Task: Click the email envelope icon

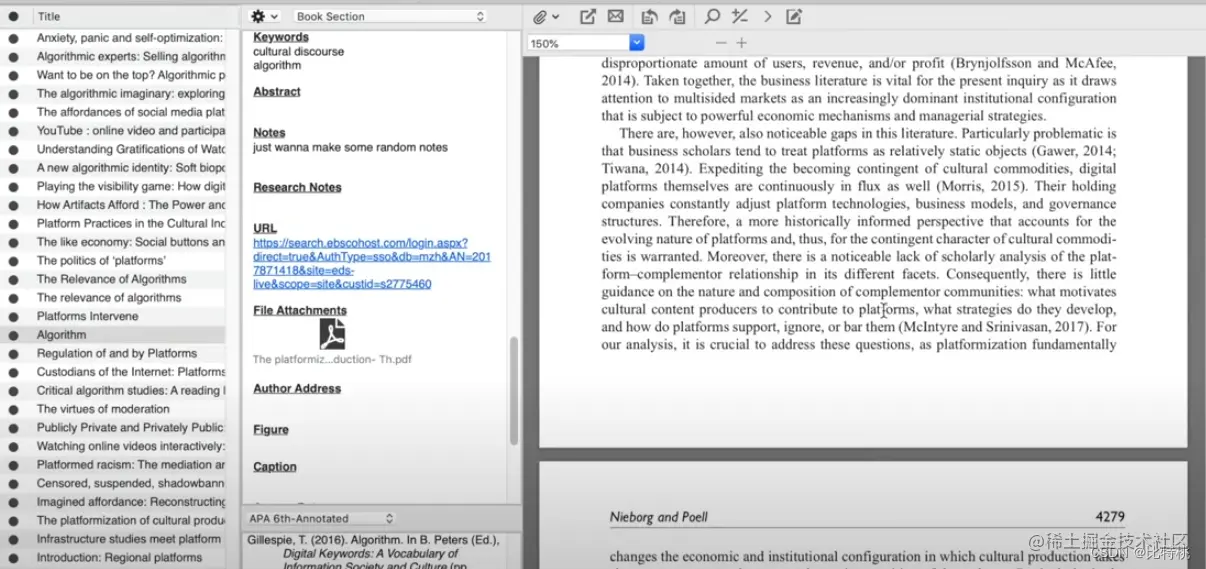Action: (x=615, y=16)
